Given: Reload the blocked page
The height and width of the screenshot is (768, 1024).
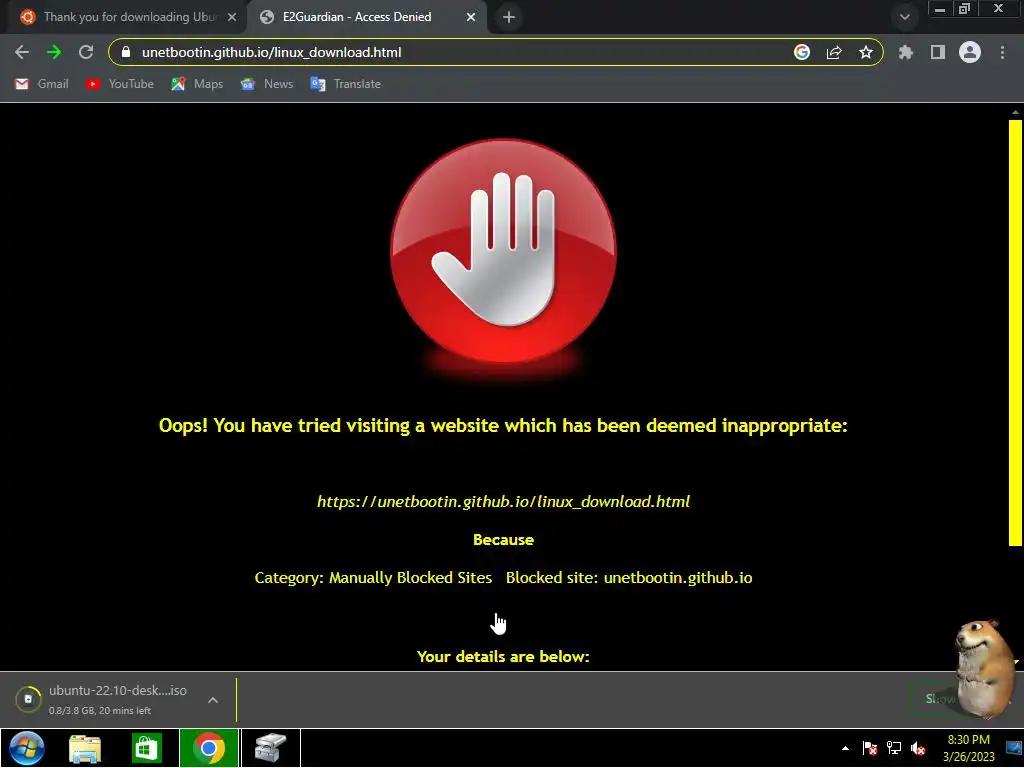Looking at the screenshot, I should click(86, 52).
